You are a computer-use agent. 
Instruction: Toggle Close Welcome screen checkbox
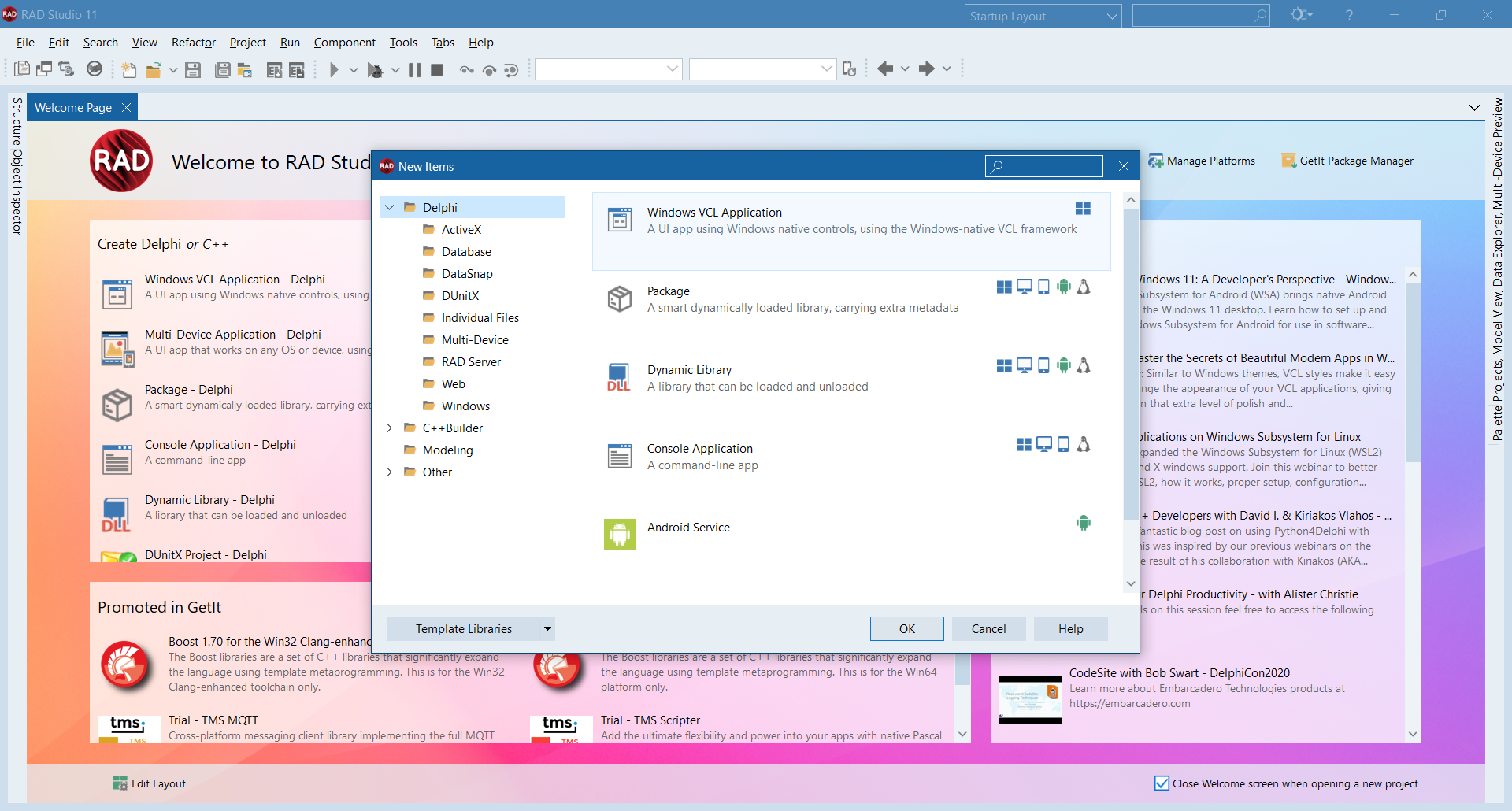1162,783
